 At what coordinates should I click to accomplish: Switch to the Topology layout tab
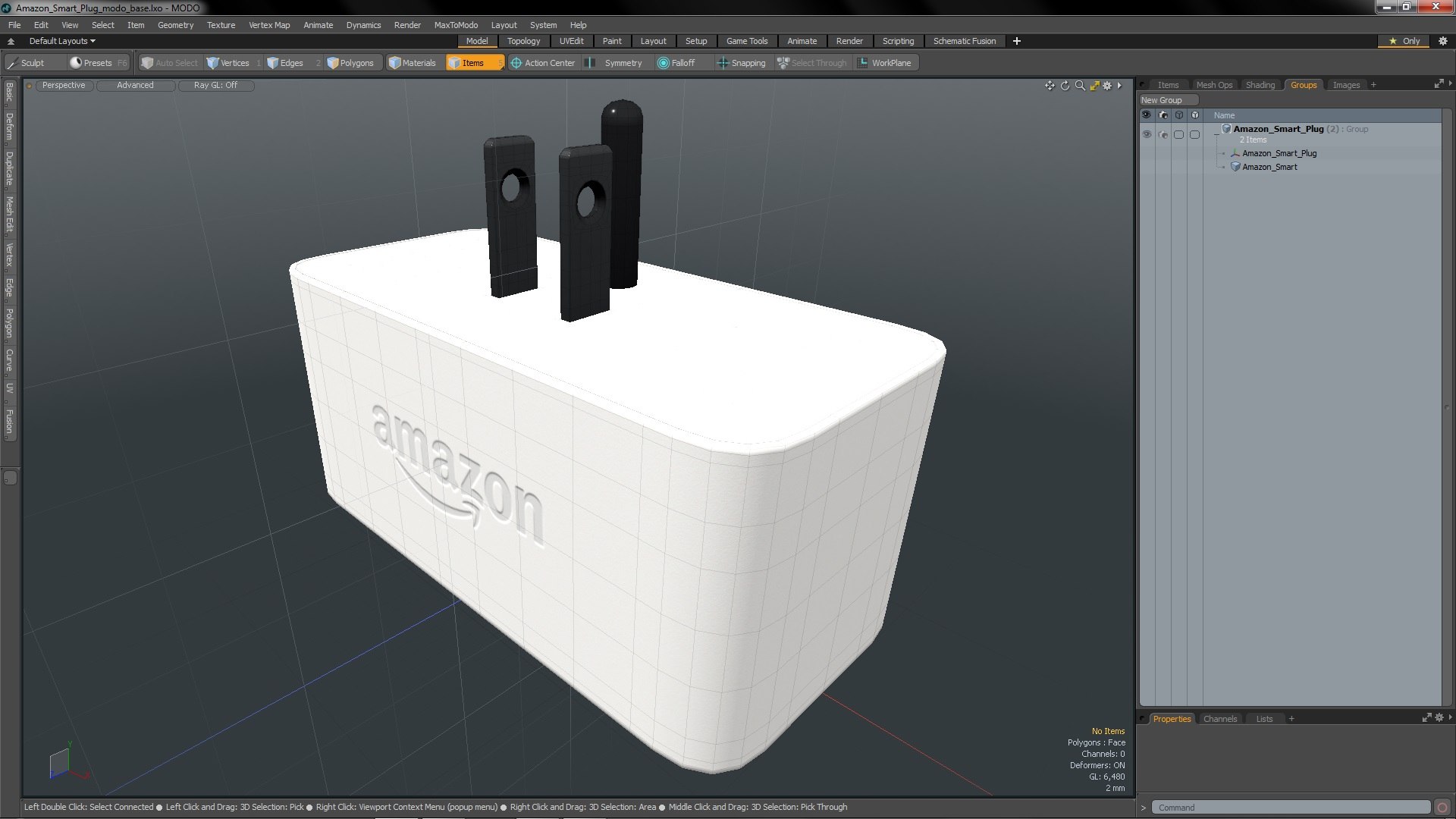click(523, 41)
